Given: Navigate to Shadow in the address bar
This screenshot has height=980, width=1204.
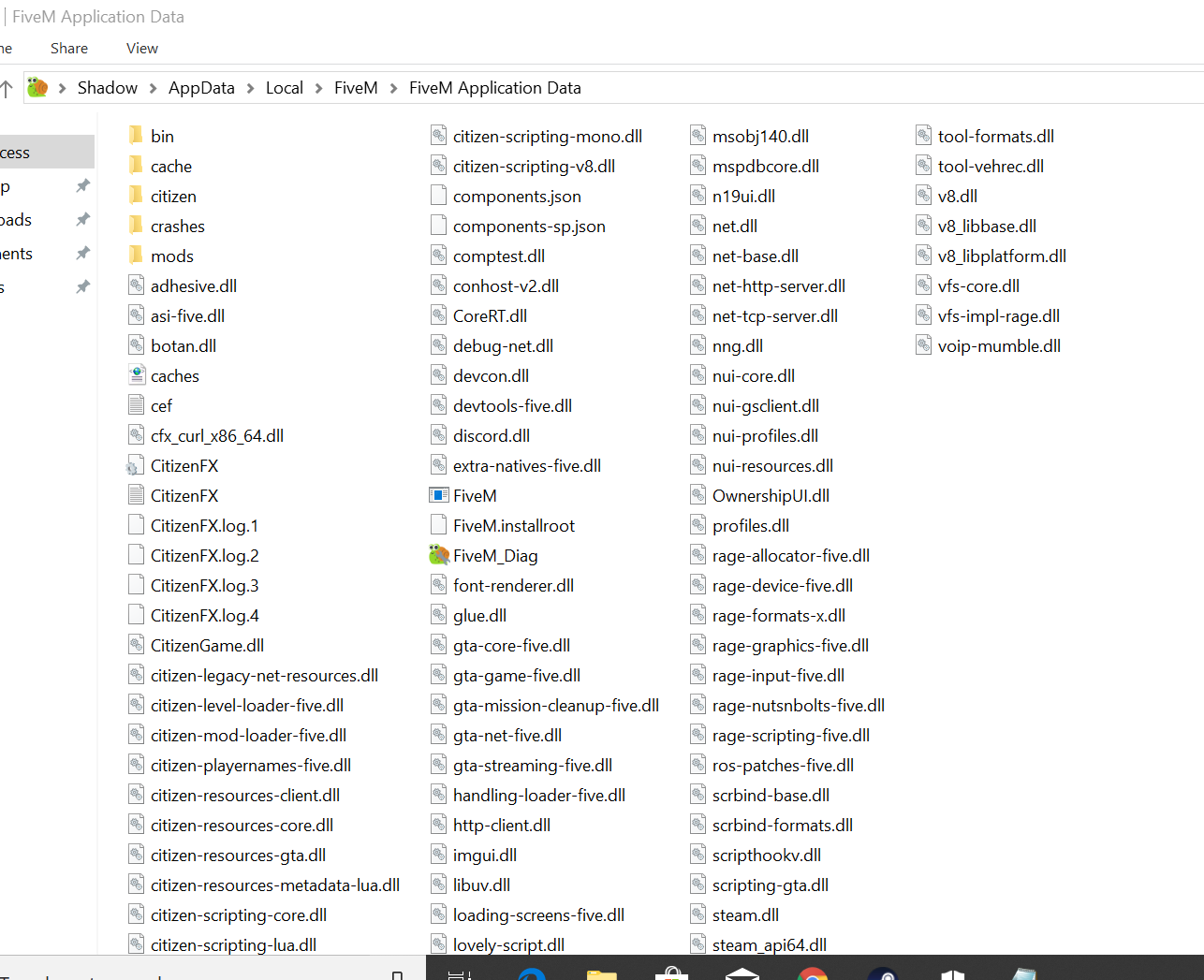Looking at the screenshot, I should point(108,88).
